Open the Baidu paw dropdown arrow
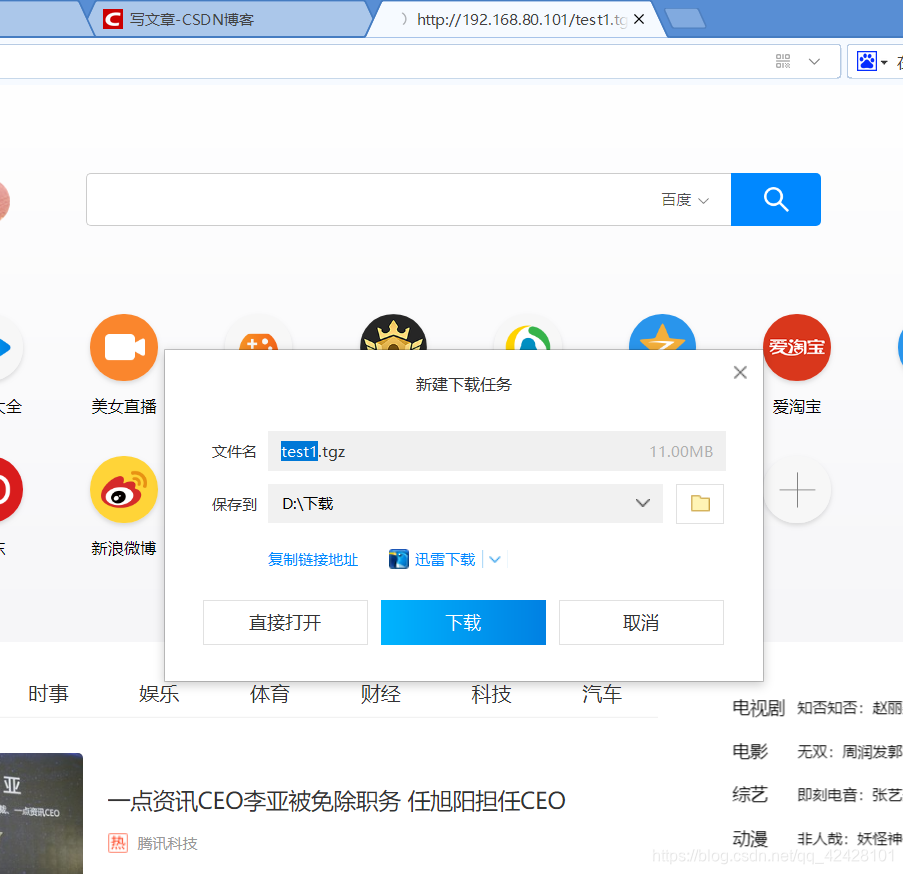Viewport: 903px width, 874px height. click(x=884, y=62)
